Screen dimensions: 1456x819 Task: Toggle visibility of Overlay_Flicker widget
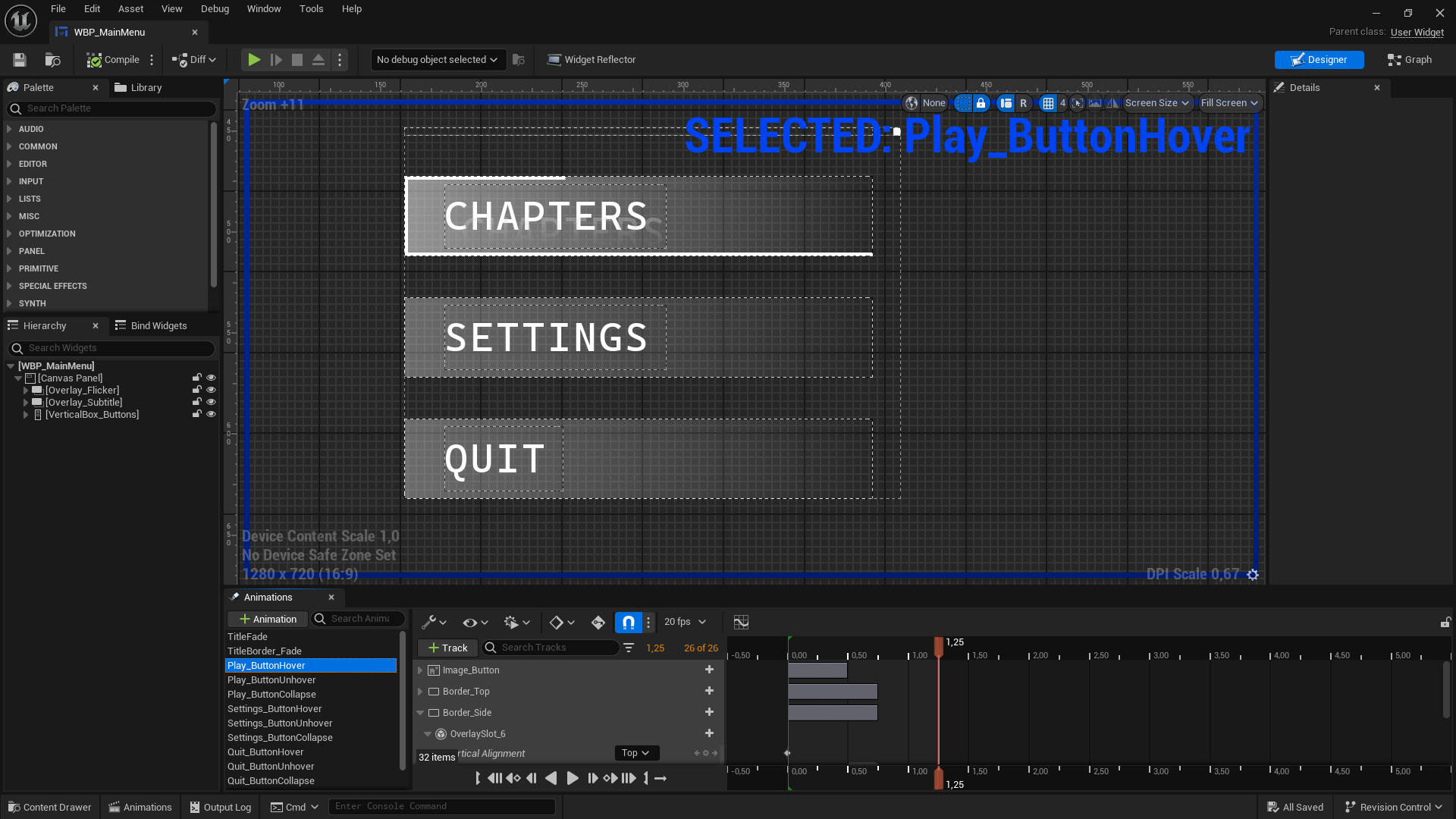212,390
